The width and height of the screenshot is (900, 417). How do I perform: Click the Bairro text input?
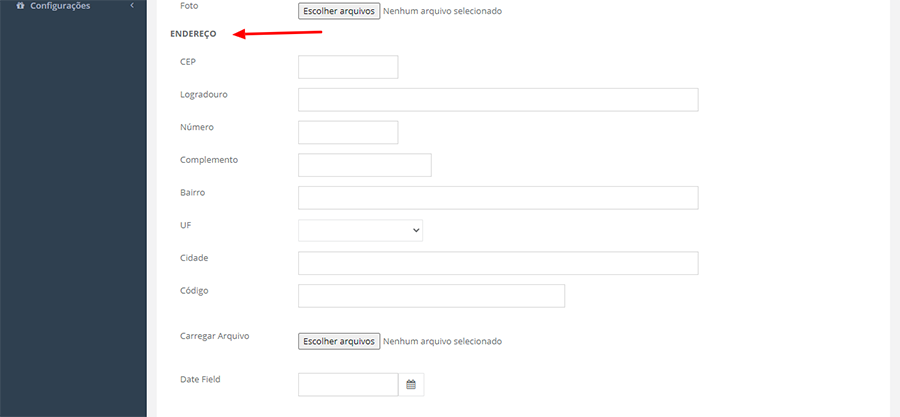497,197
